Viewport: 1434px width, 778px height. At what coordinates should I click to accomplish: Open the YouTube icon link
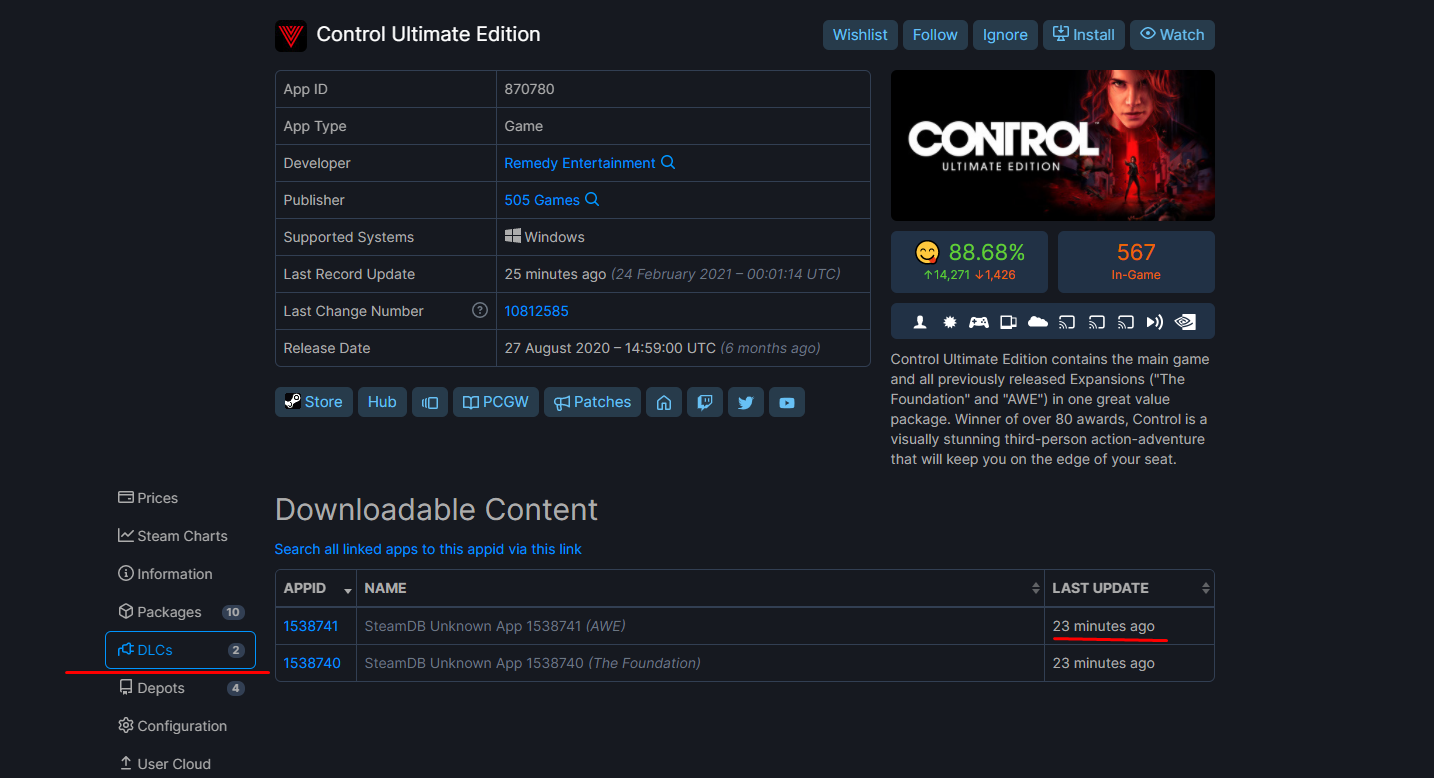click(x=787, y=402)
